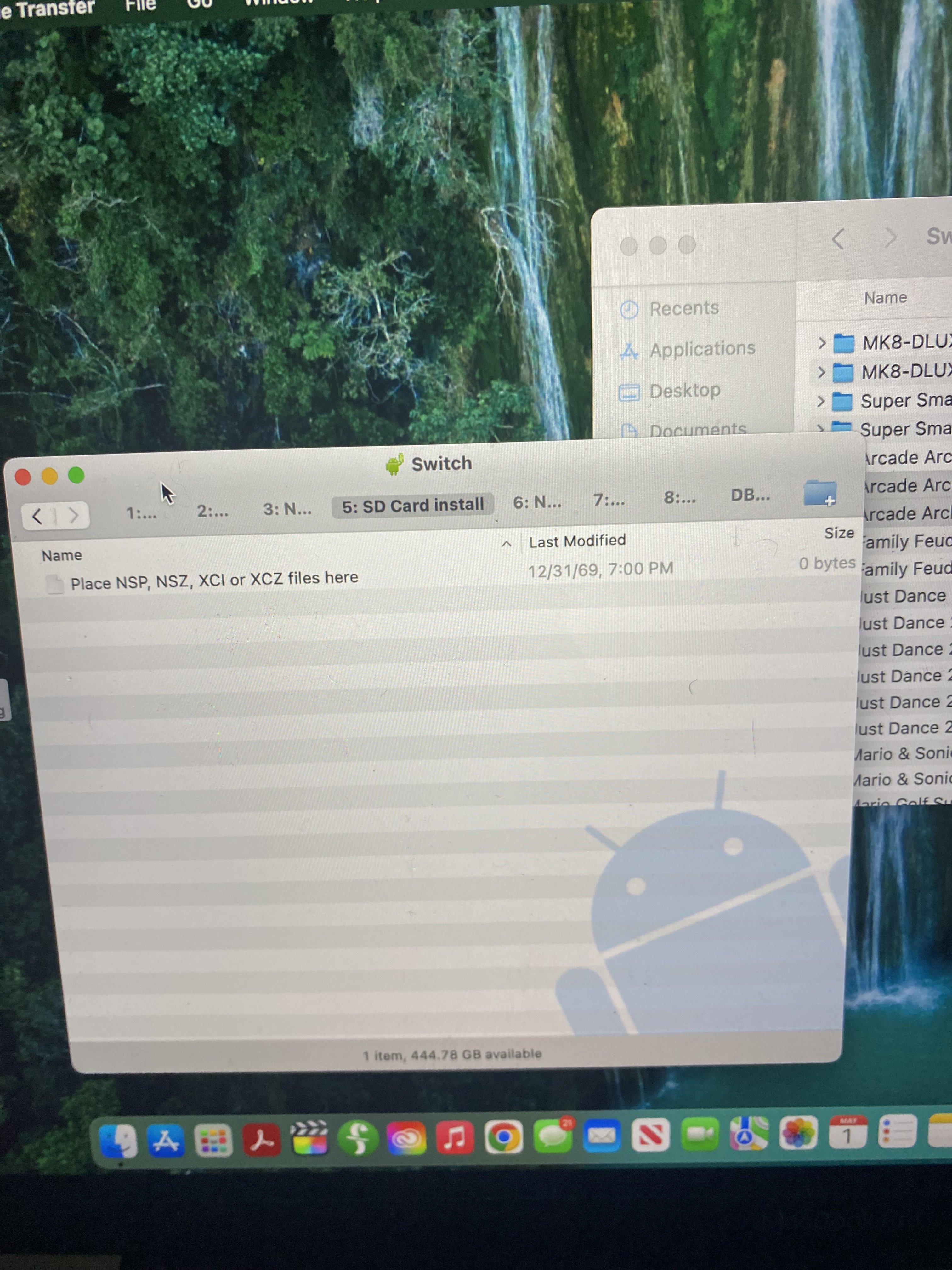The height and width of the screenshot is (1270, 952).
Task: Close the Switch window with red button
Action: pyautogui.click(x=23, y=477)
